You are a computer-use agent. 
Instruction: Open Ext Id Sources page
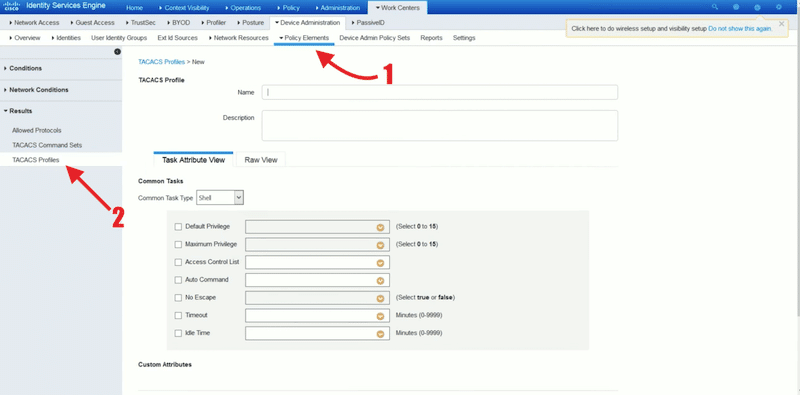pyautogui.click(x=178, y=38)
